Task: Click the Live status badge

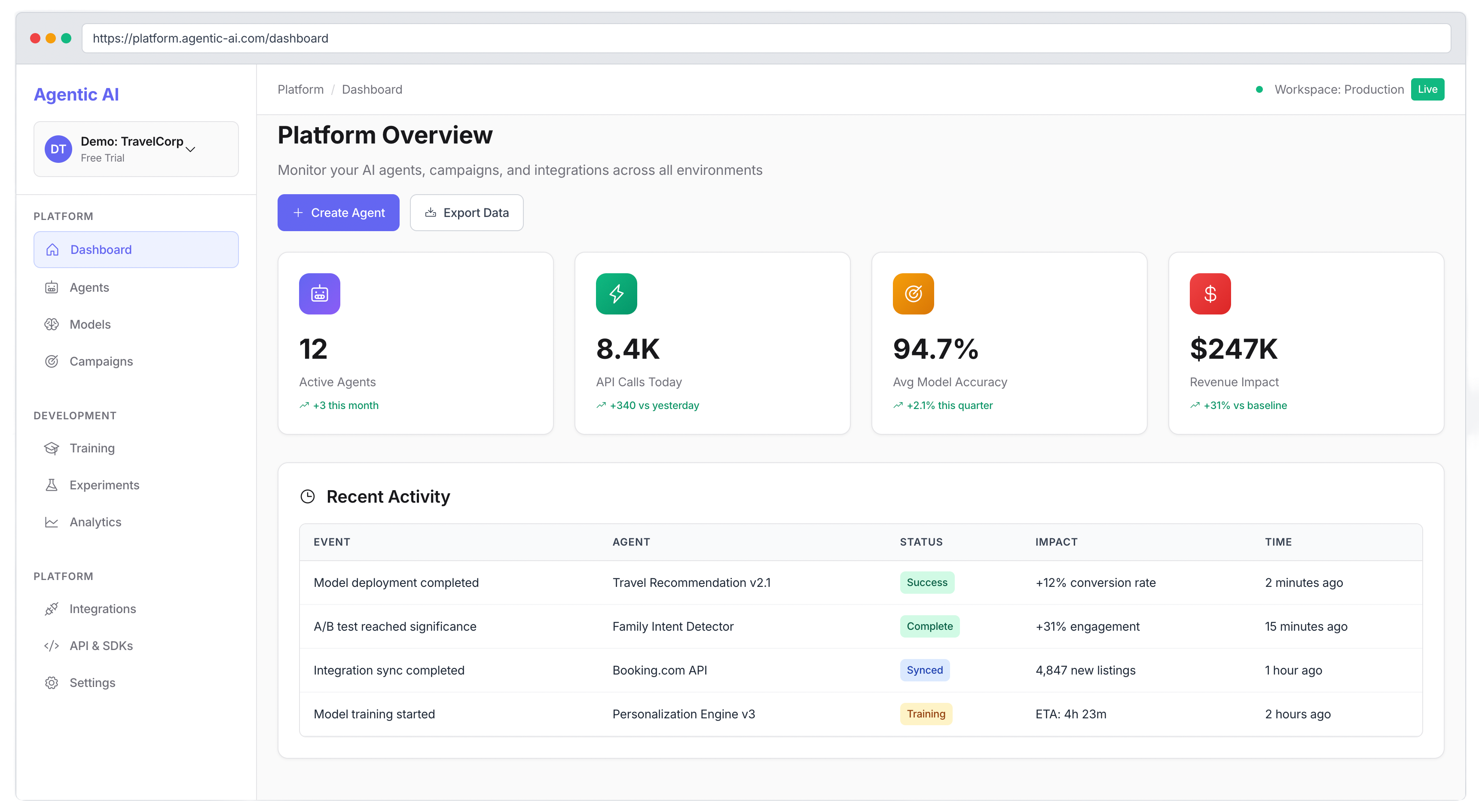Action: pos(1428,89)
